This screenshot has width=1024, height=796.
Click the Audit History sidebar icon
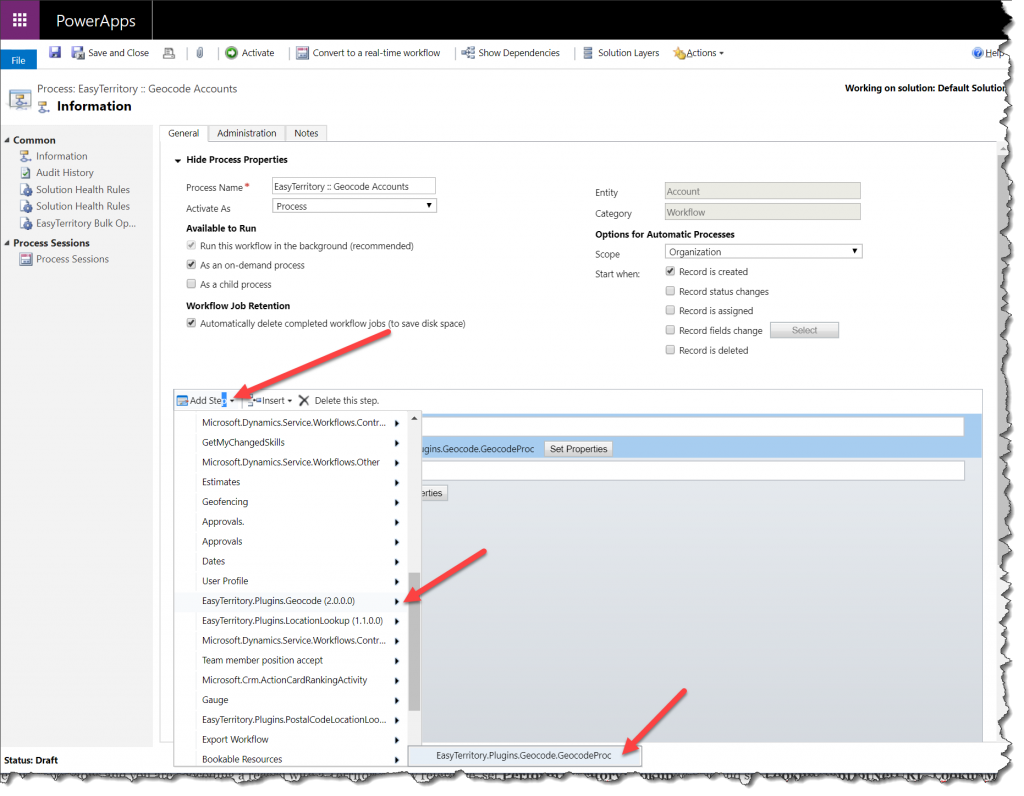pos(25,172)
